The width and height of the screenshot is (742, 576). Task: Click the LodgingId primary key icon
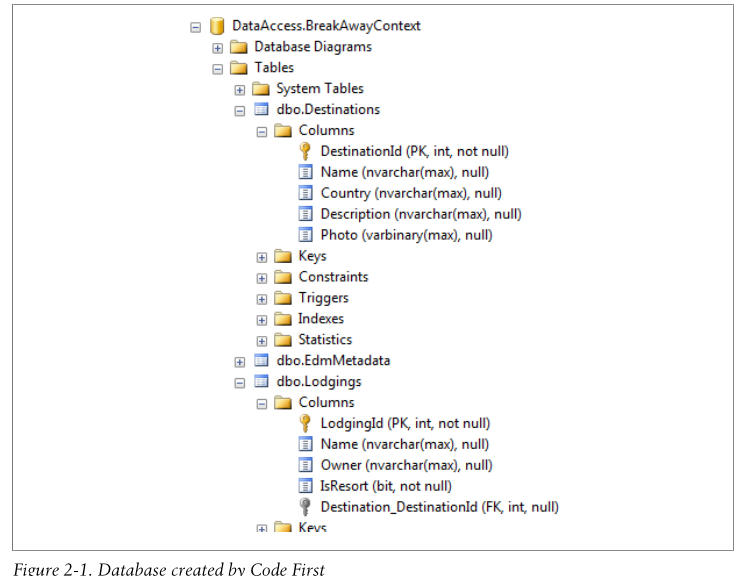305,424
